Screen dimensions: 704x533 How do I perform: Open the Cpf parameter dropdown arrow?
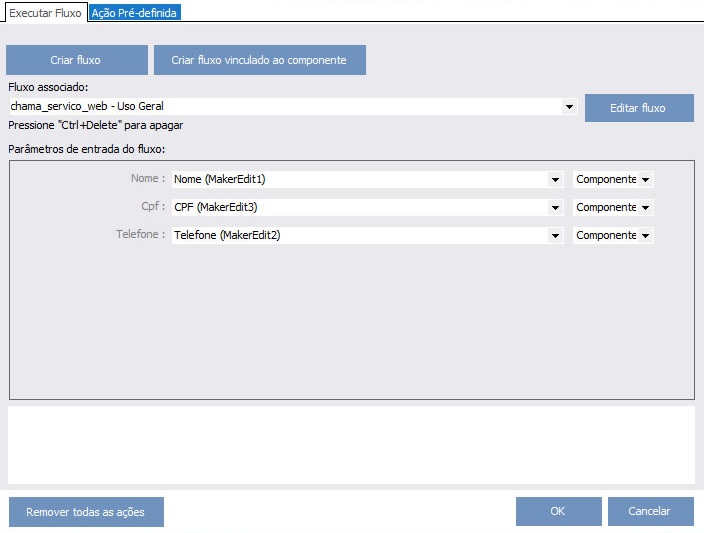(x=555, y=208)
